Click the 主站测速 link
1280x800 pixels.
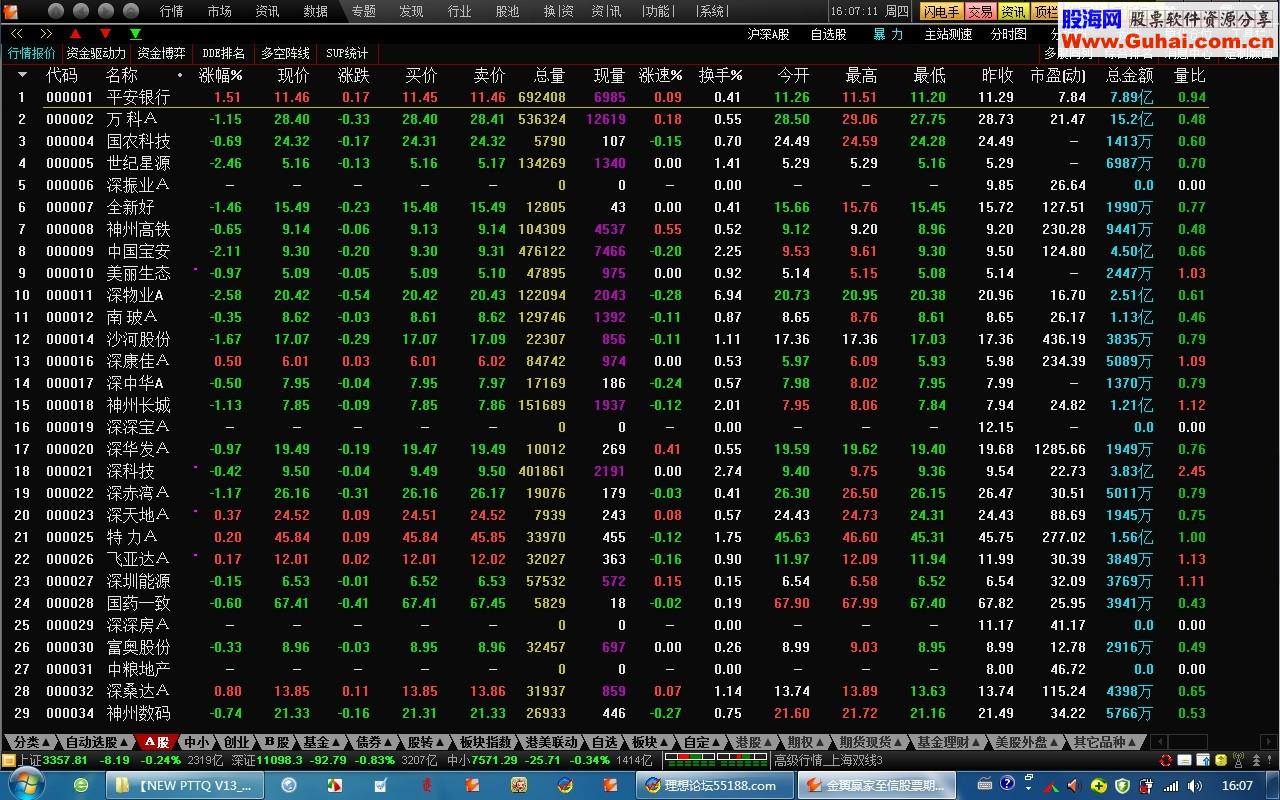[x=948, y=34]
